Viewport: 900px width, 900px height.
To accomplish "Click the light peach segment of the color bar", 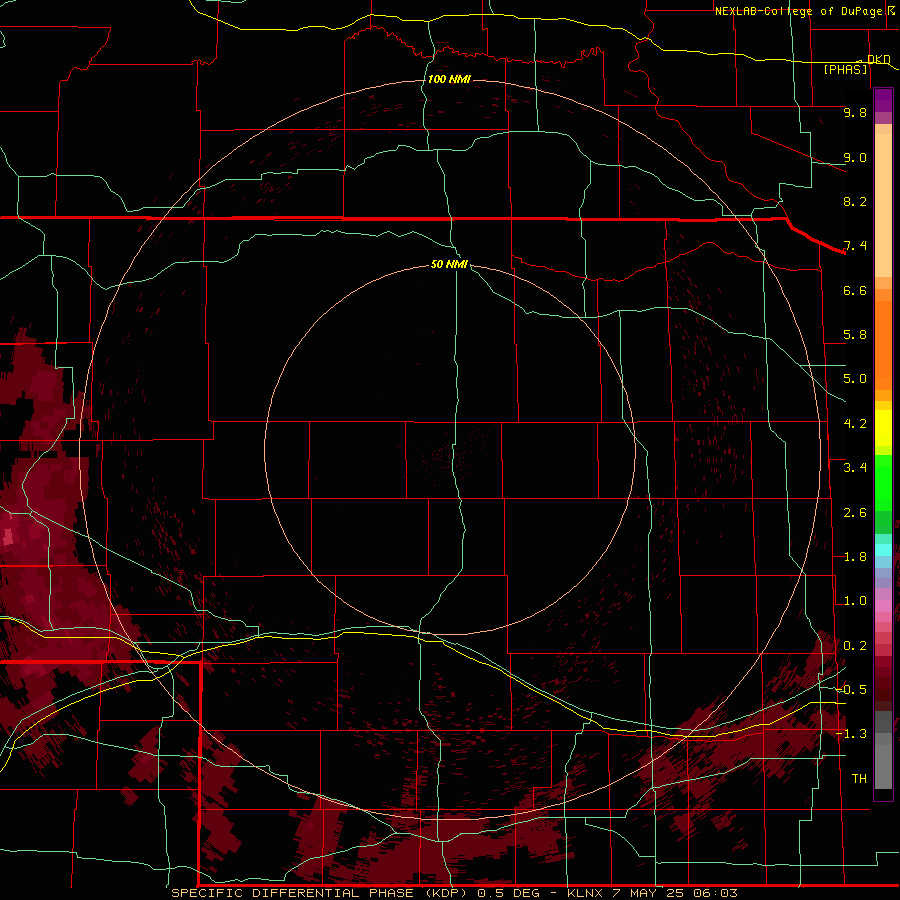I will tap(883, 205).
